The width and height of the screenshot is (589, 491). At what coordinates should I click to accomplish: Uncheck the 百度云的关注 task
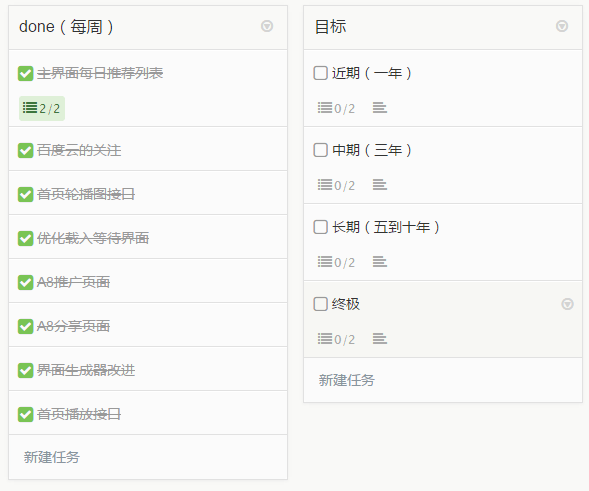click(26, 151)
